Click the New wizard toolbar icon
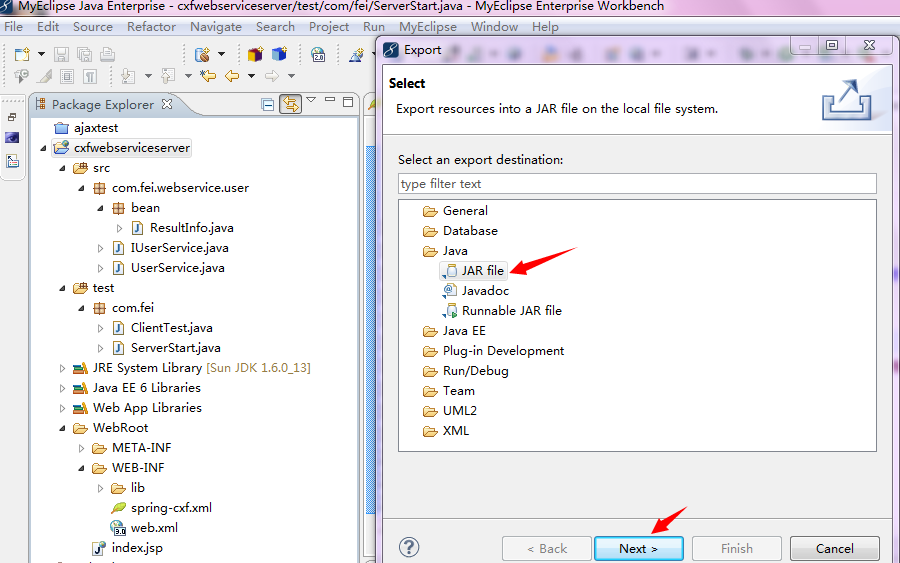 point(22,55)
